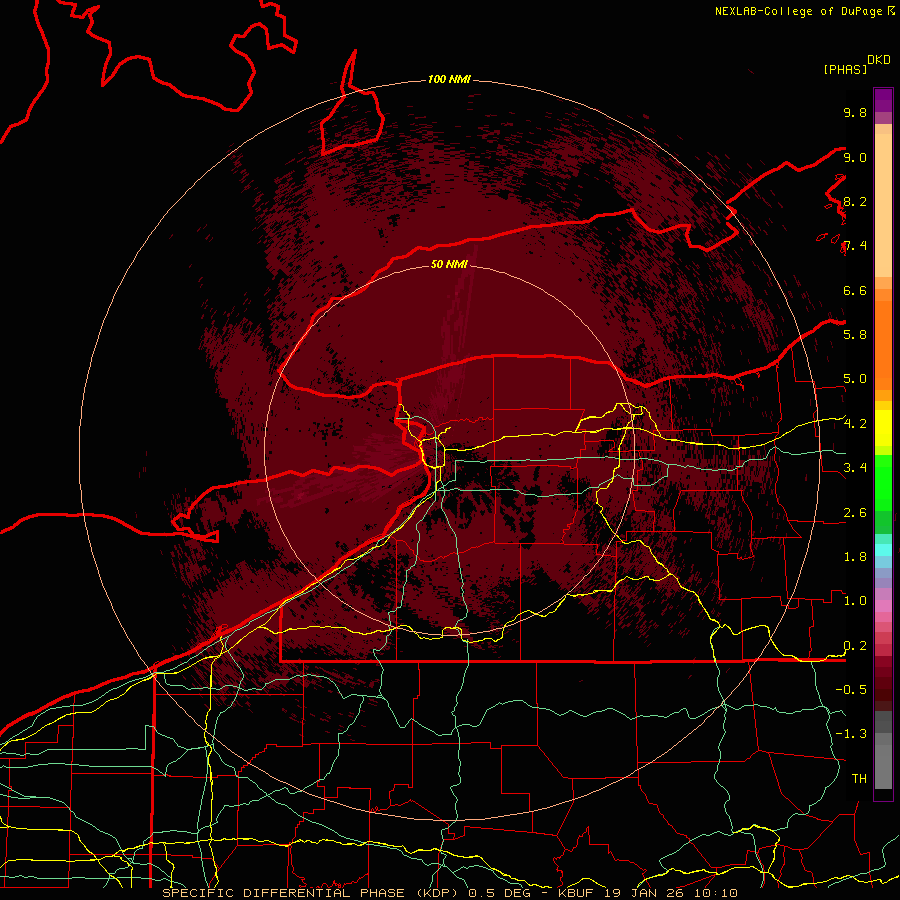
Task: Click the purple top segment of the color bar
Action: pyautogui.click(x=883, y=100)
